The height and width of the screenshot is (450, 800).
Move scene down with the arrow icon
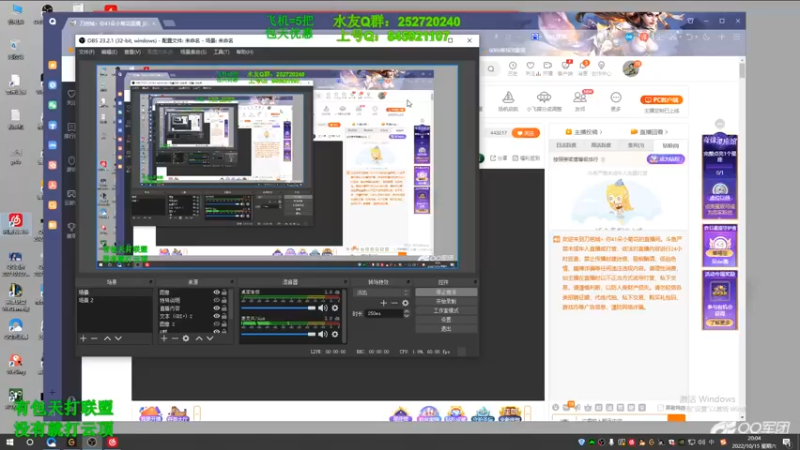pos(118,338)
